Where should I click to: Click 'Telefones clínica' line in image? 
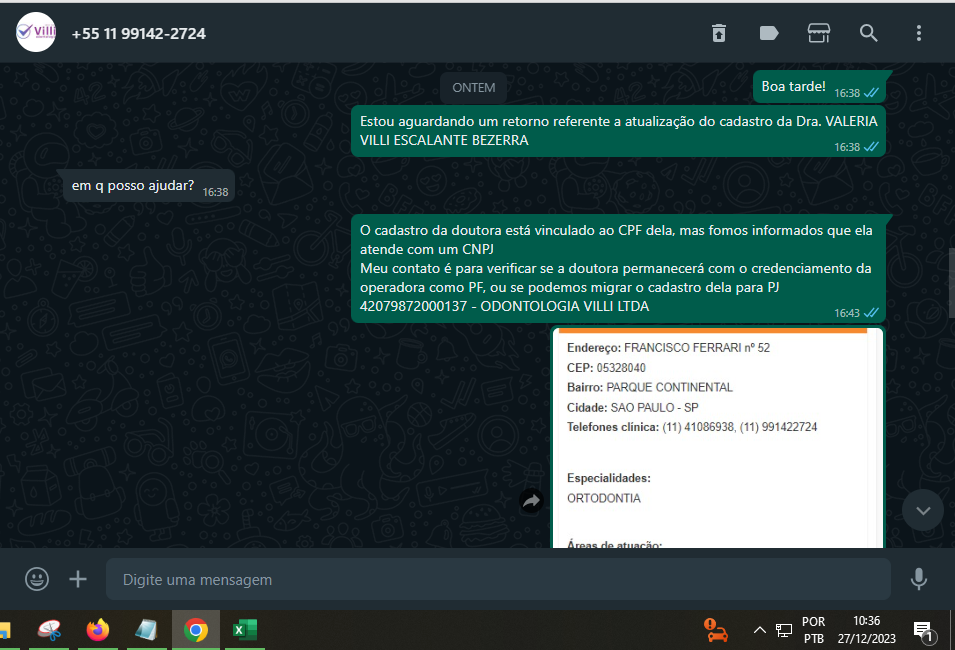(x=692, y=427)
